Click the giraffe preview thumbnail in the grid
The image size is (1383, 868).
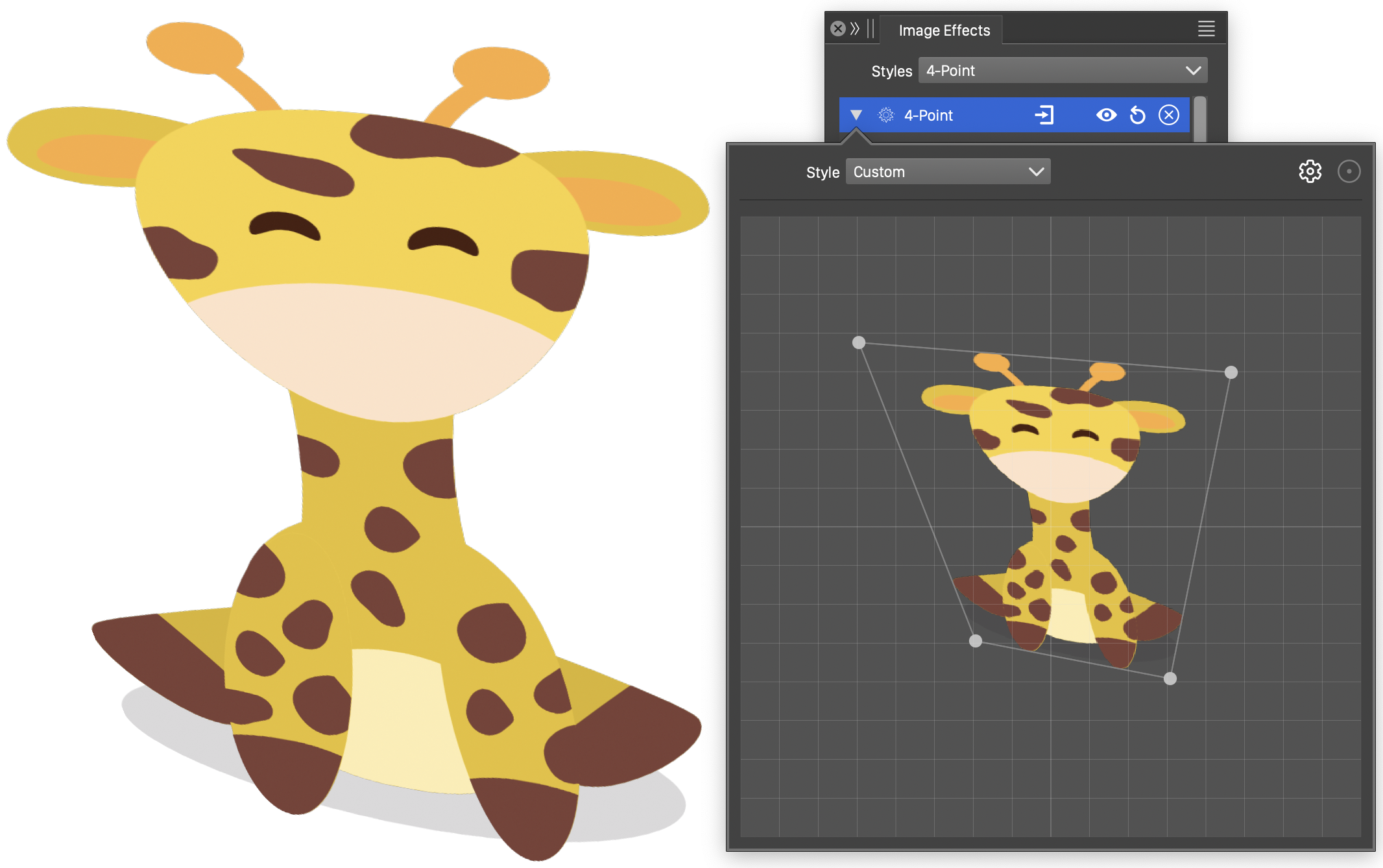1057,506
